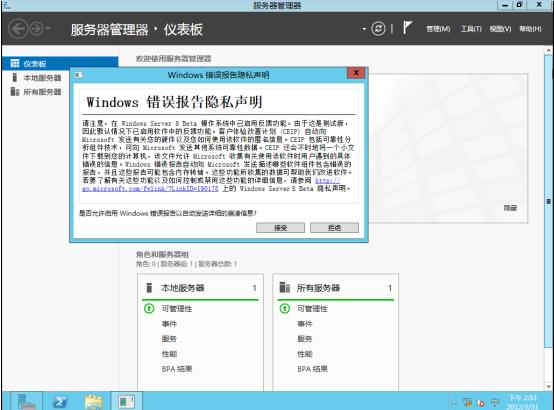Click the red security tray icon
This screenshot has height=410, width=554.
(481, 403)
